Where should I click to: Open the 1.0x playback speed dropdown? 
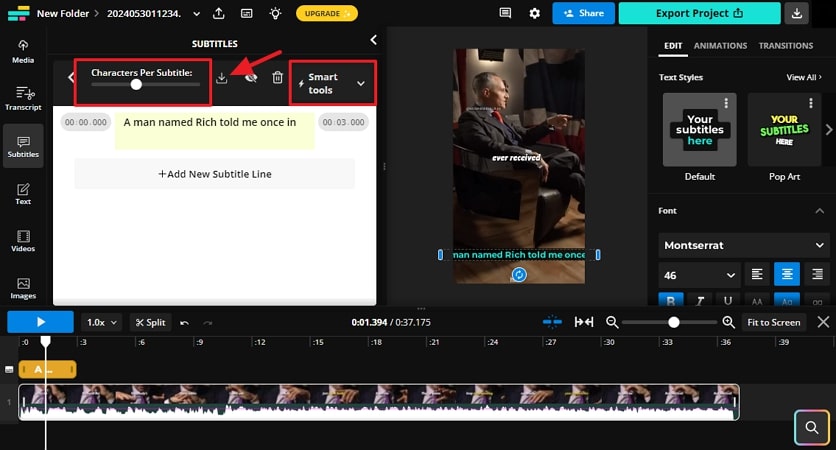click(102, 323)
